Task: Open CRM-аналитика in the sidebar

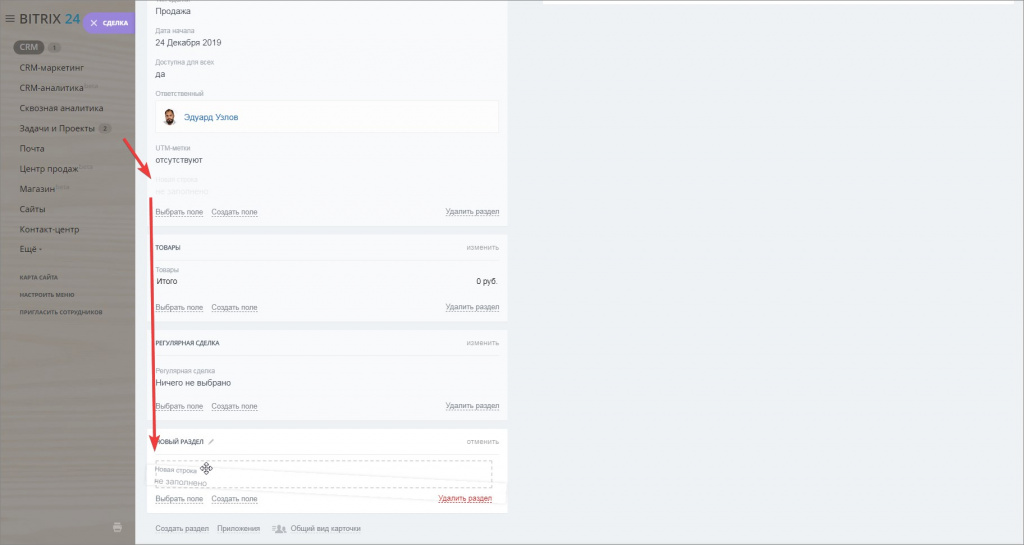Action: tap(52, 88)
